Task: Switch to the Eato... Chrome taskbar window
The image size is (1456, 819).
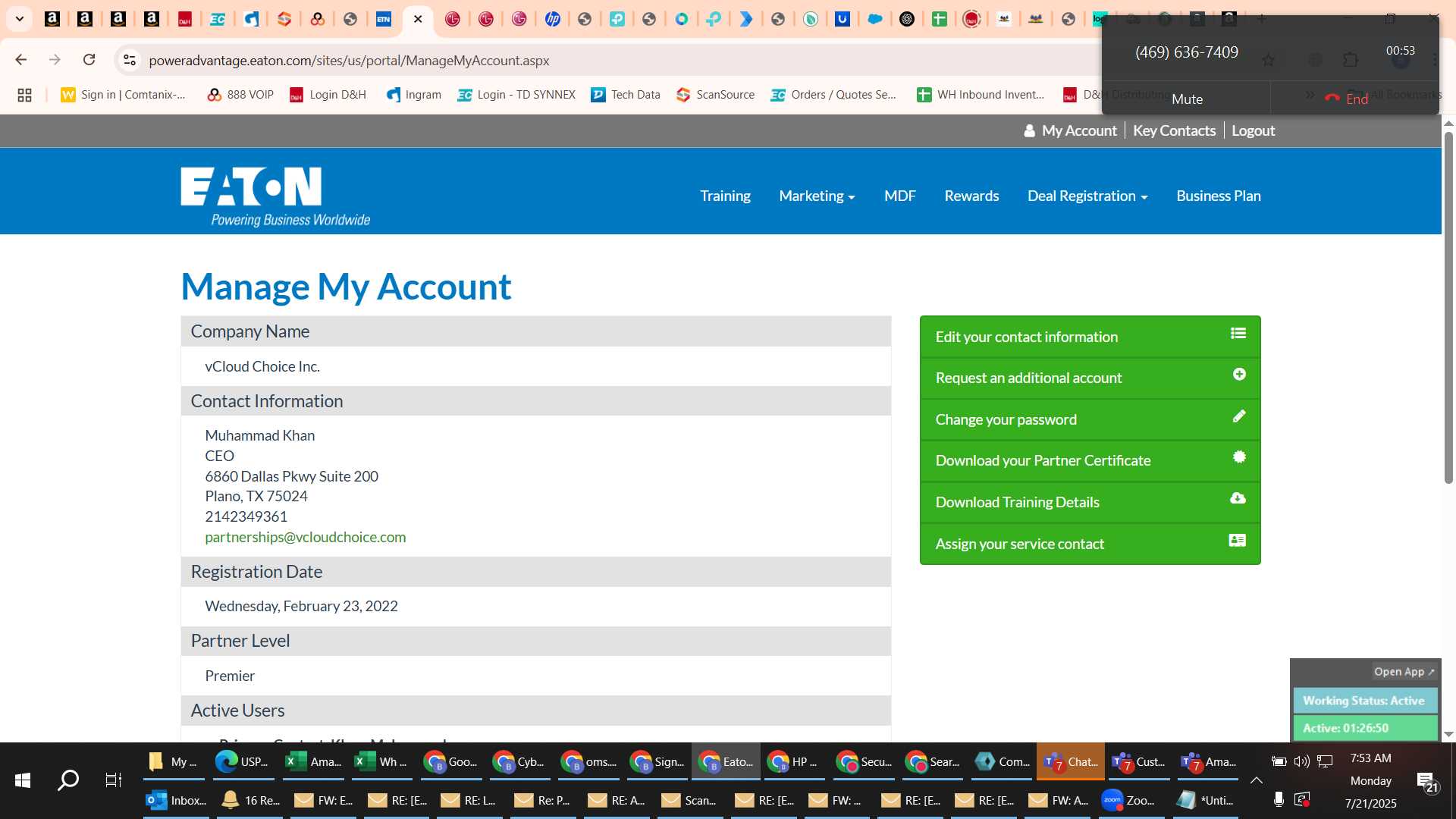Action: pos(726,761)
